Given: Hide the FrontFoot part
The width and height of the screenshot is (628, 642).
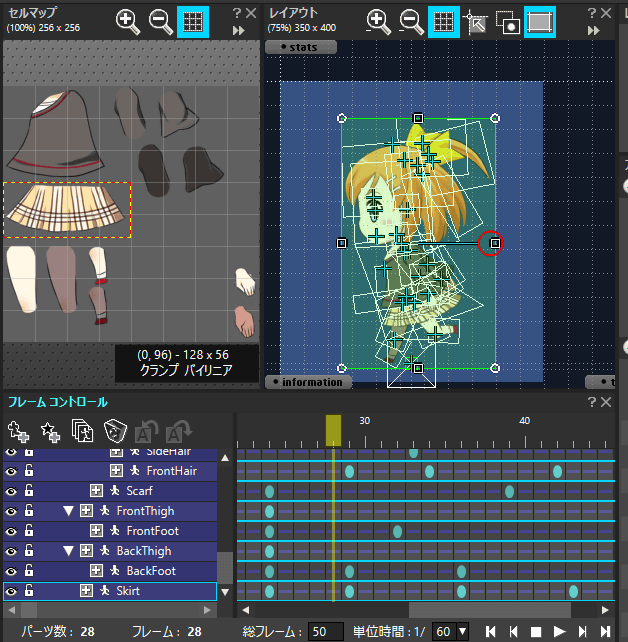Looking at the screenshot, I should coord(11,531).
